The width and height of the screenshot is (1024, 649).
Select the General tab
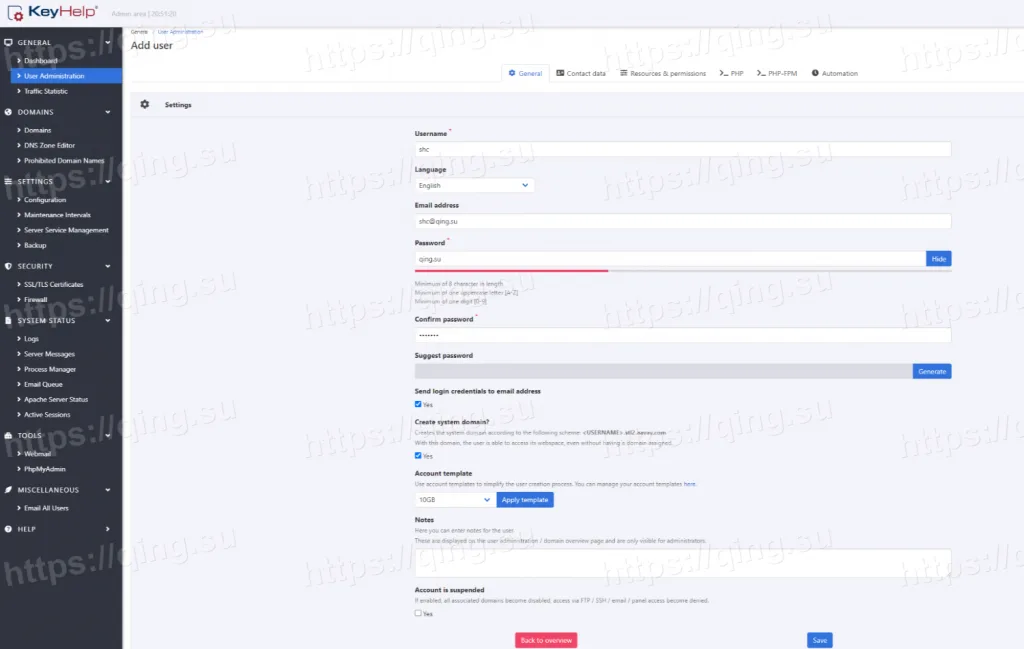pos(526,73)
